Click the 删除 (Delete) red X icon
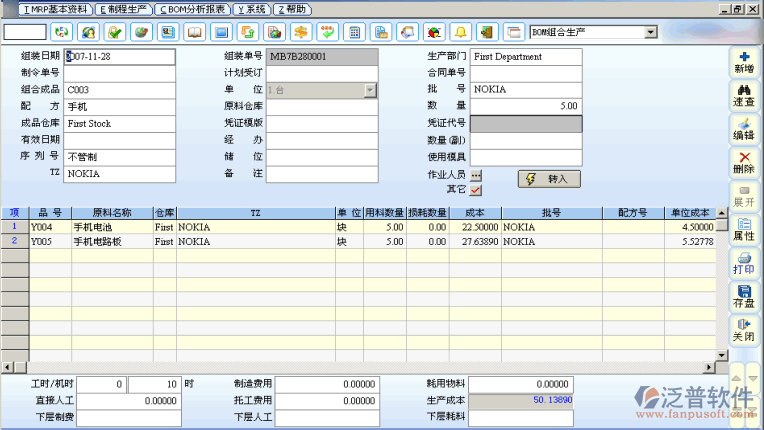This screenshot has height=430, width=764. (743, 162)
